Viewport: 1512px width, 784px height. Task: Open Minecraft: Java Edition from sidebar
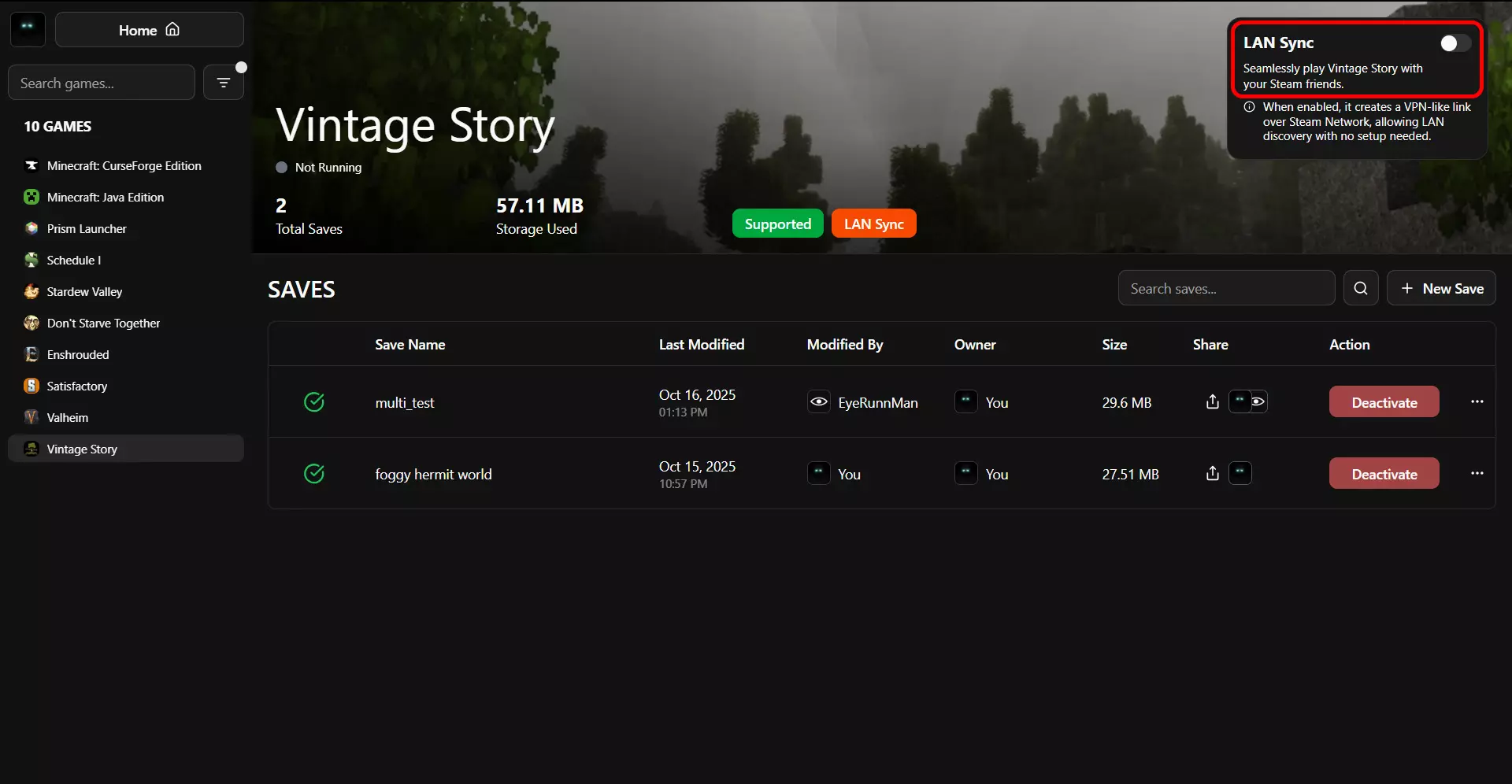126,197
